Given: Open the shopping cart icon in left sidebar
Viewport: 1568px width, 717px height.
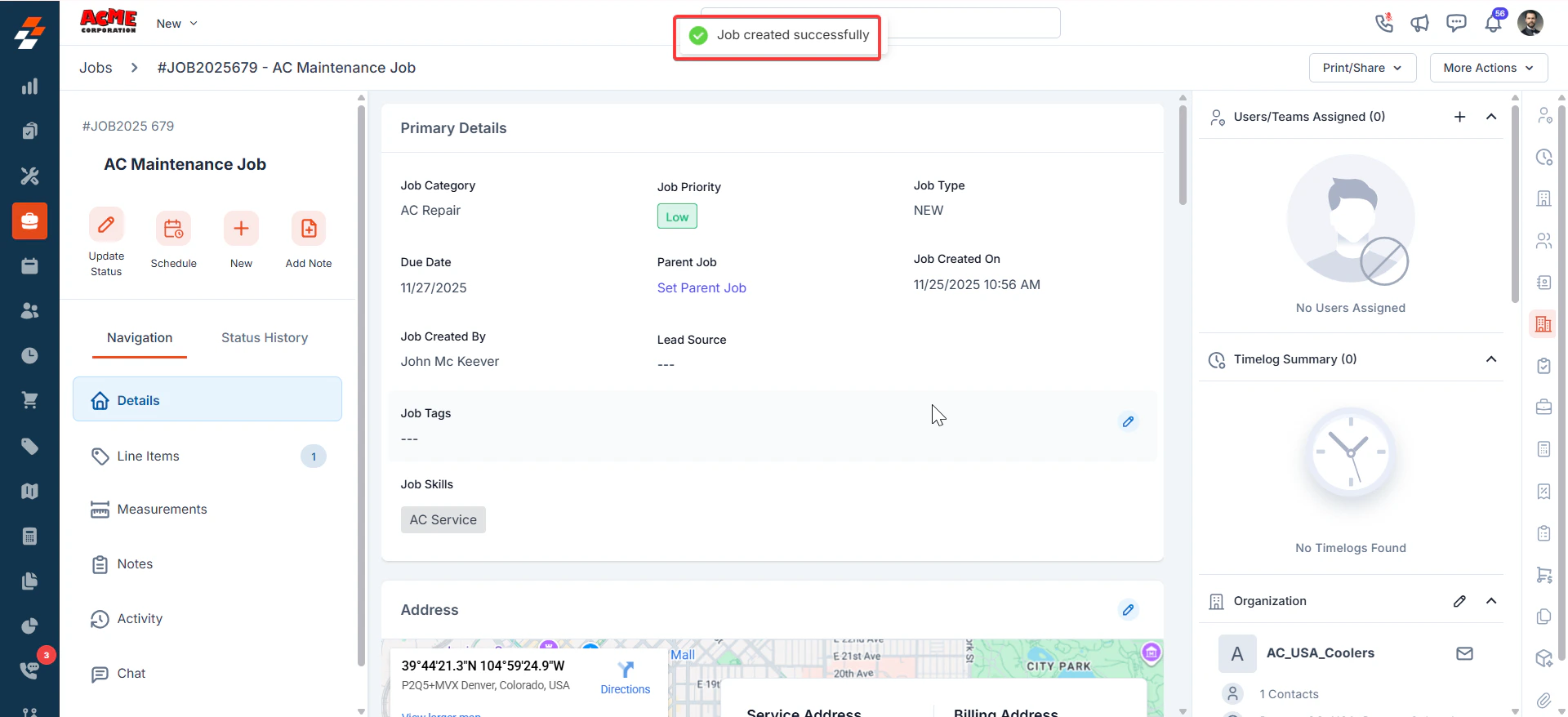Looking at the screenshot, I should (x=29, y=400).
